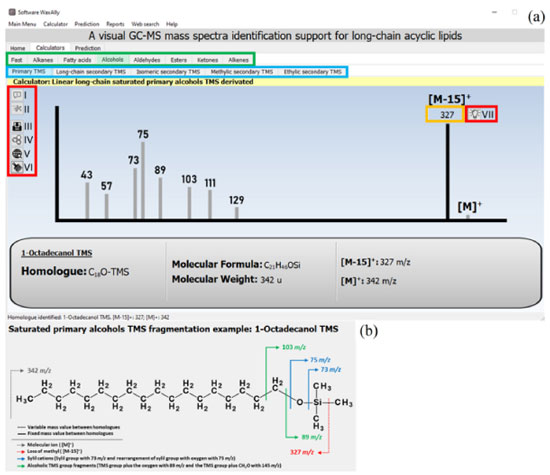Select the Methylic secondary TMS tab

pos(242,72)
